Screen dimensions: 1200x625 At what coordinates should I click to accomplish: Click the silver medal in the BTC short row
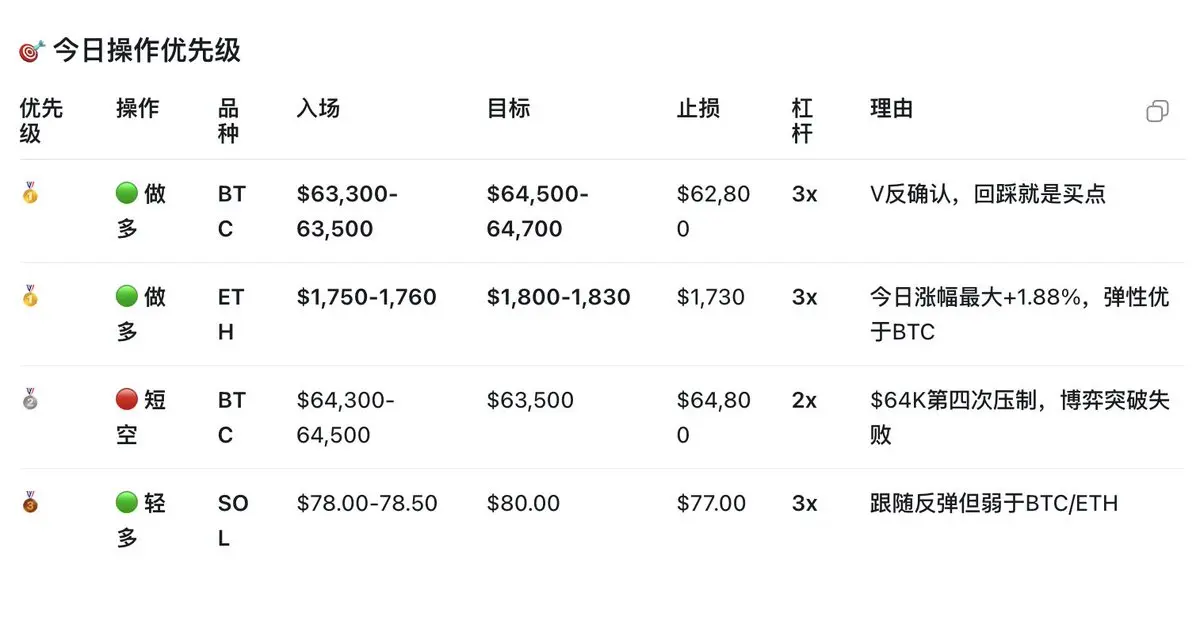[30, 399]
